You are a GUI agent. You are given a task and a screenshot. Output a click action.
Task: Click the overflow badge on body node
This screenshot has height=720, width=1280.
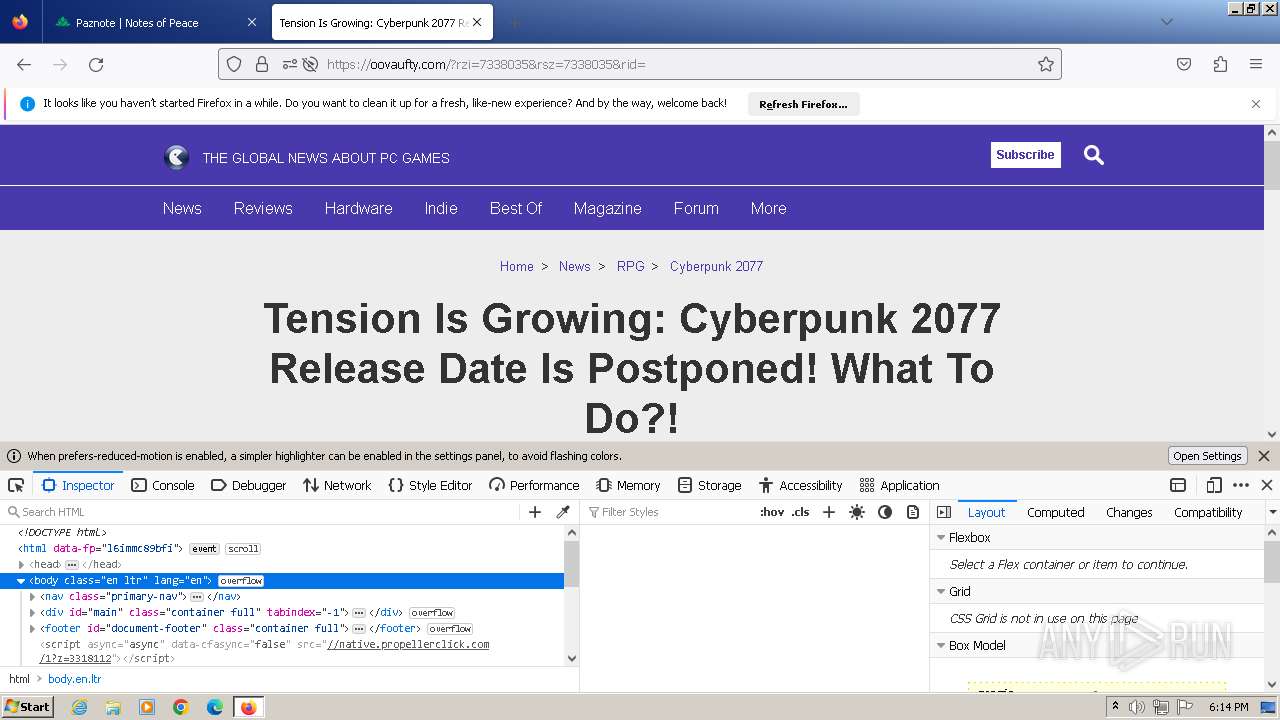pyautogui.click(x=241, y=581)
